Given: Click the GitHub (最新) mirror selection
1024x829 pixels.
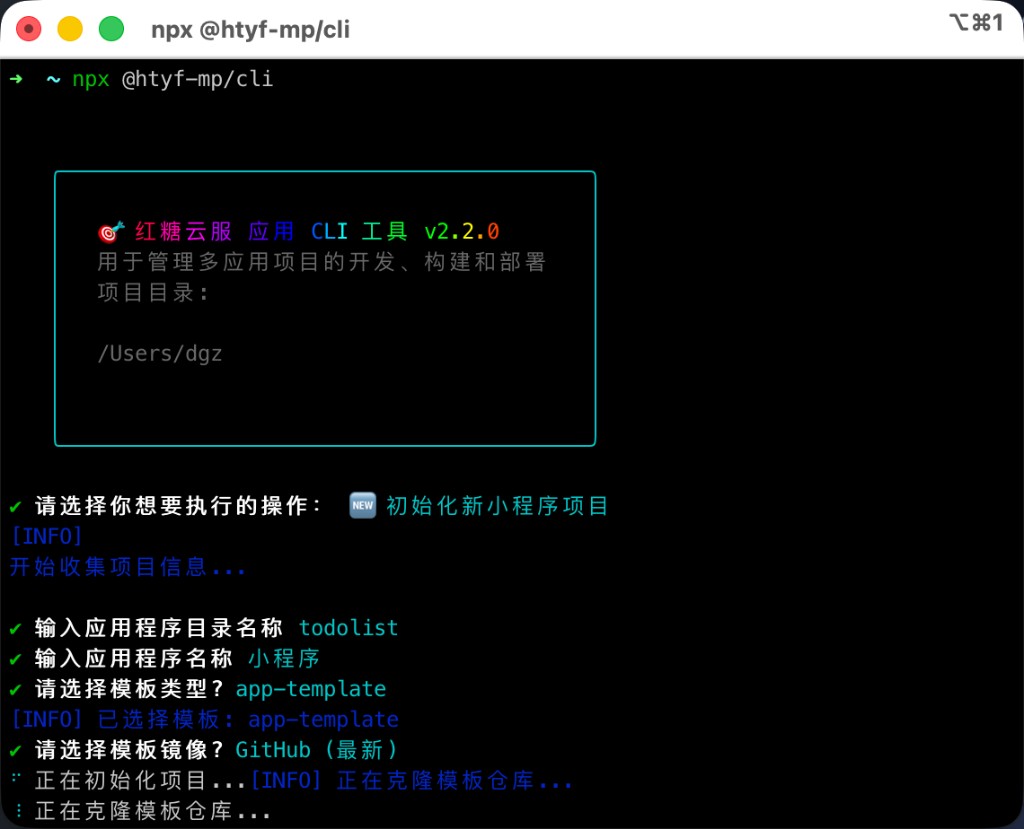Looking at the screenshot, I should click(317, 750).
